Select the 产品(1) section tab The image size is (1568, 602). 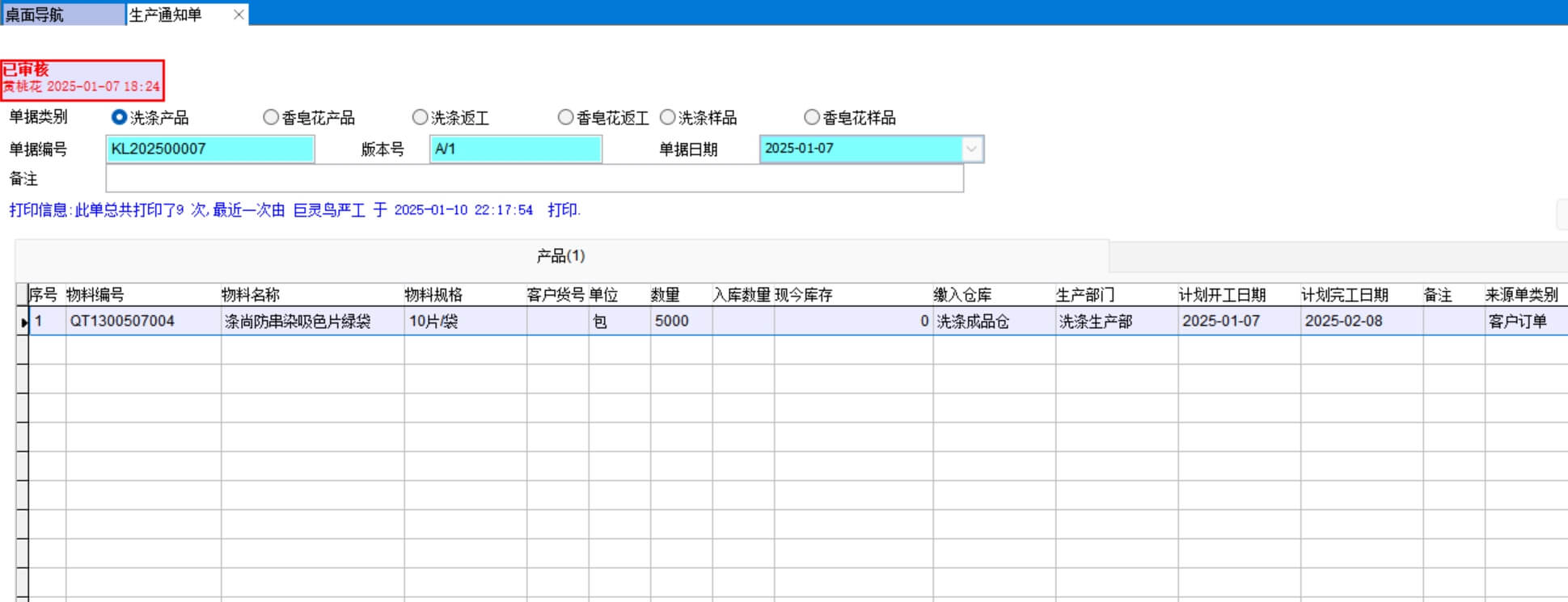click(560, 256)
